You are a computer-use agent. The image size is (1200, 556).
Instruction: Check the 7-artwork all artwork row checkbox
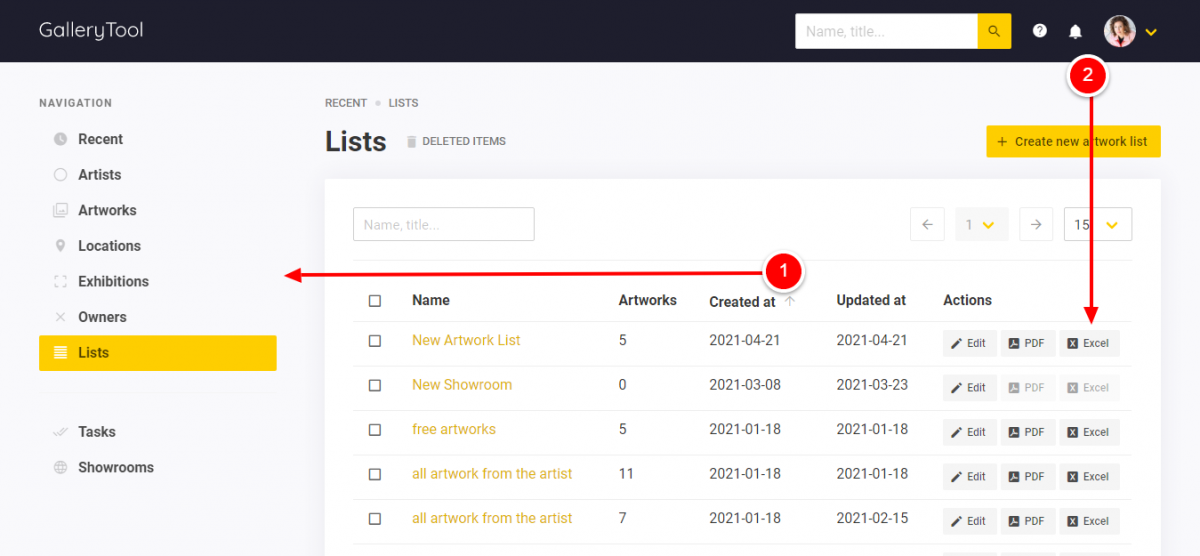375,519
